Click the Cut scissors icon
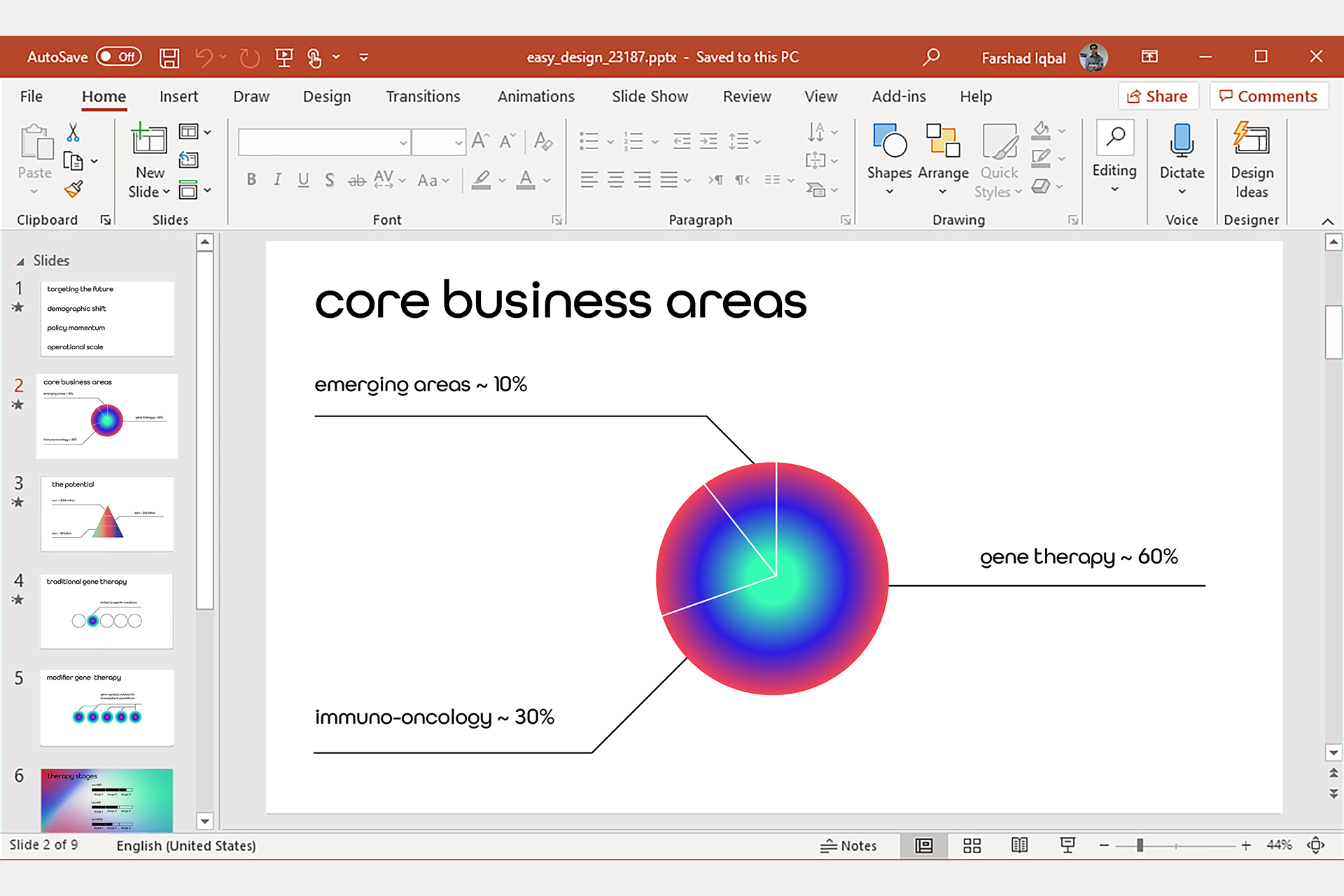This screenshot has height=896, width=1344. 73,132
